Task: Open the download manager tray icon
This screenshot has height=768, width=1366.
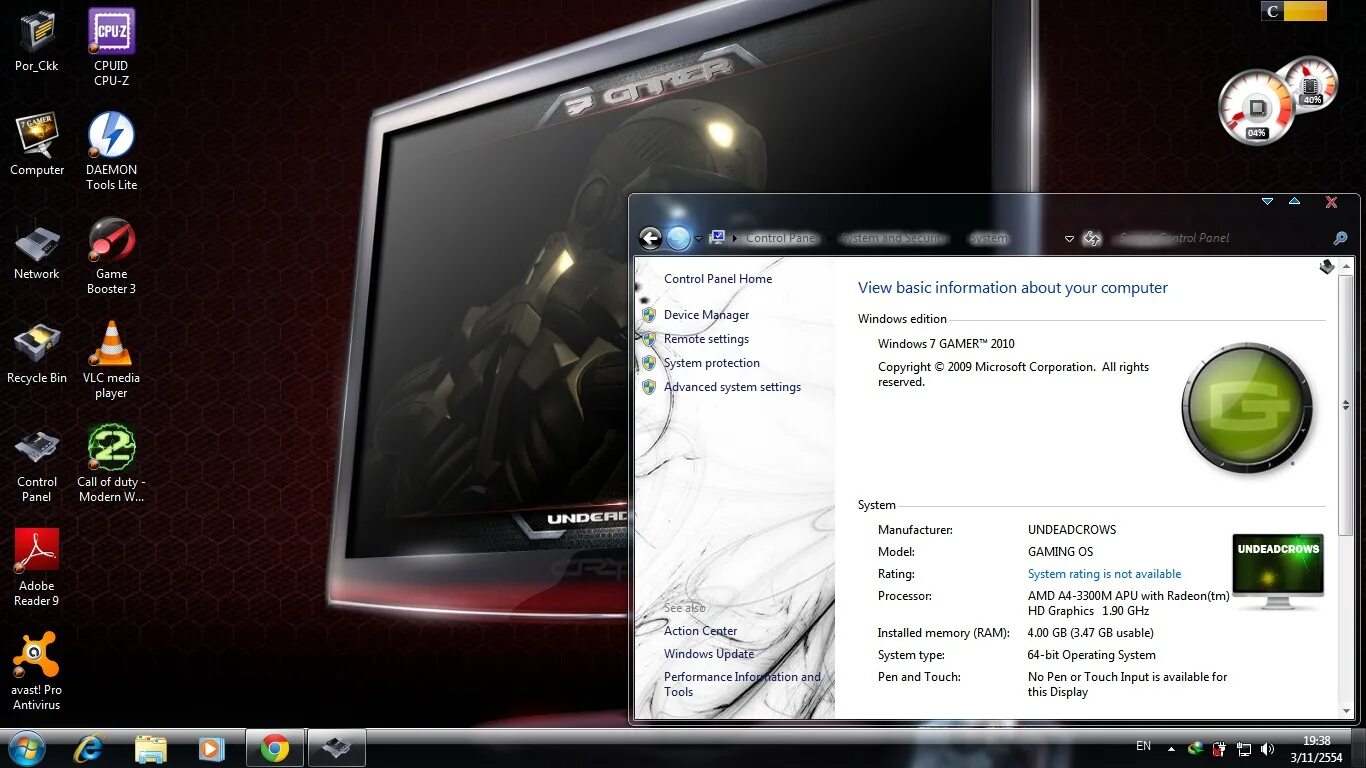Action: coord(1195,748)
